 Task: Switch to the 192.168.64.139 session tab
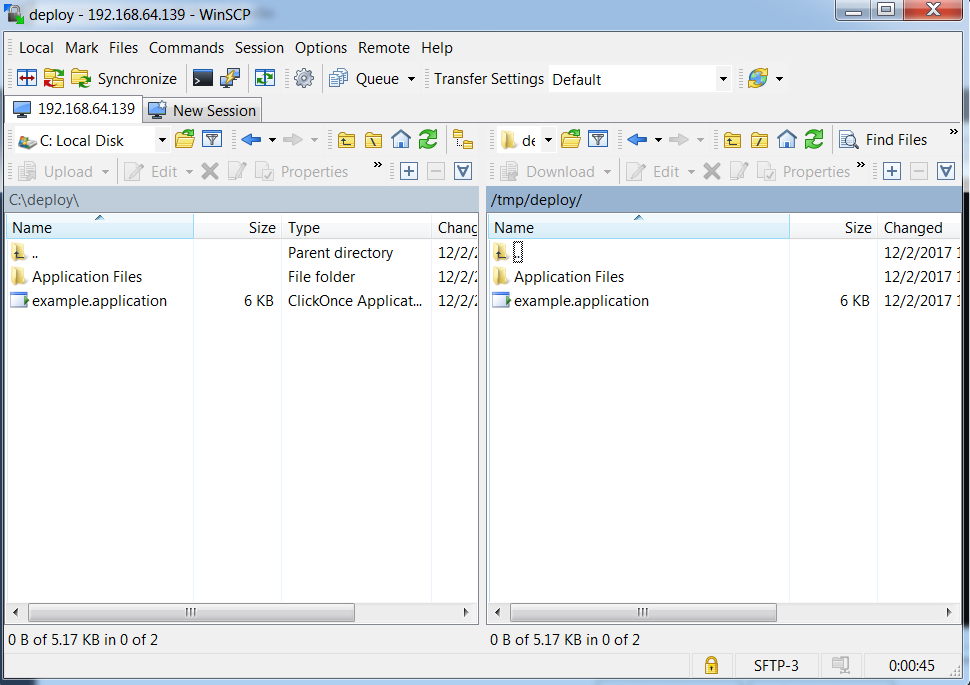coord(74,109)
